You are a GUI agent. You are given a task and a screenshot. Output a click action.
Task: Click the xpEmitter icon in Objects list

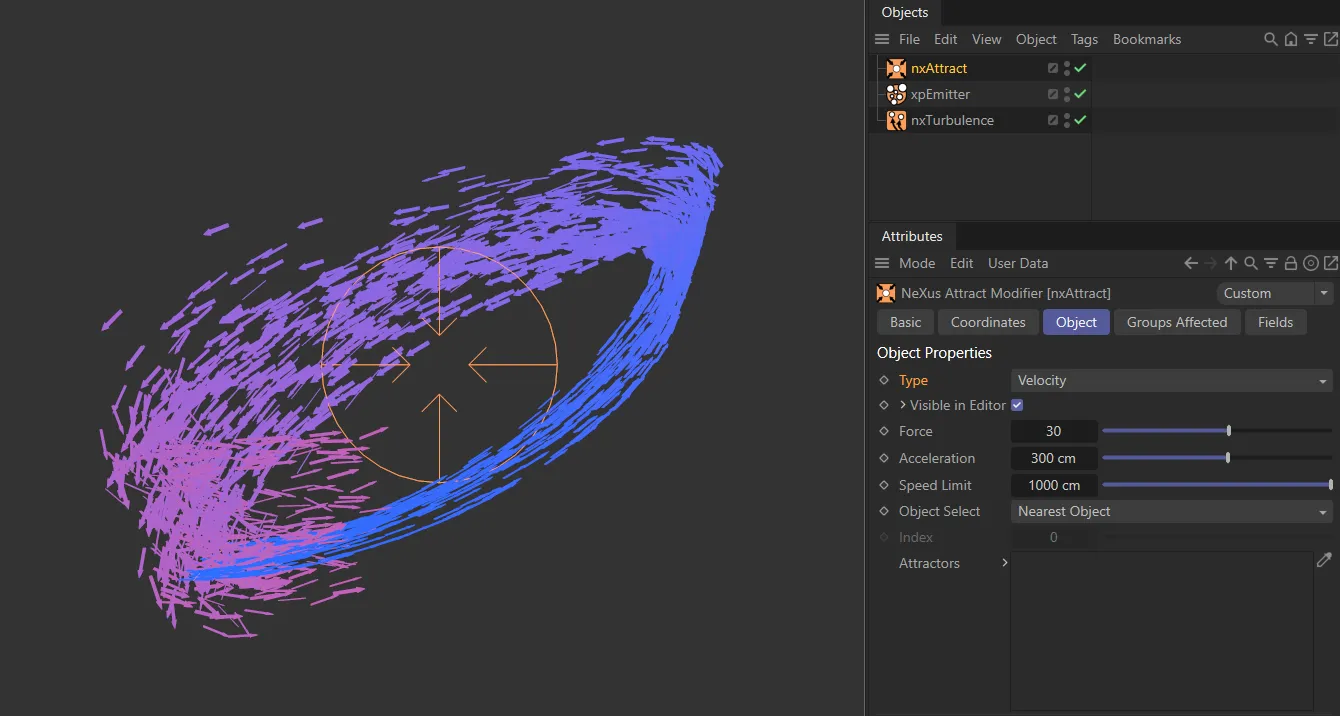click(x=895, y=94)
